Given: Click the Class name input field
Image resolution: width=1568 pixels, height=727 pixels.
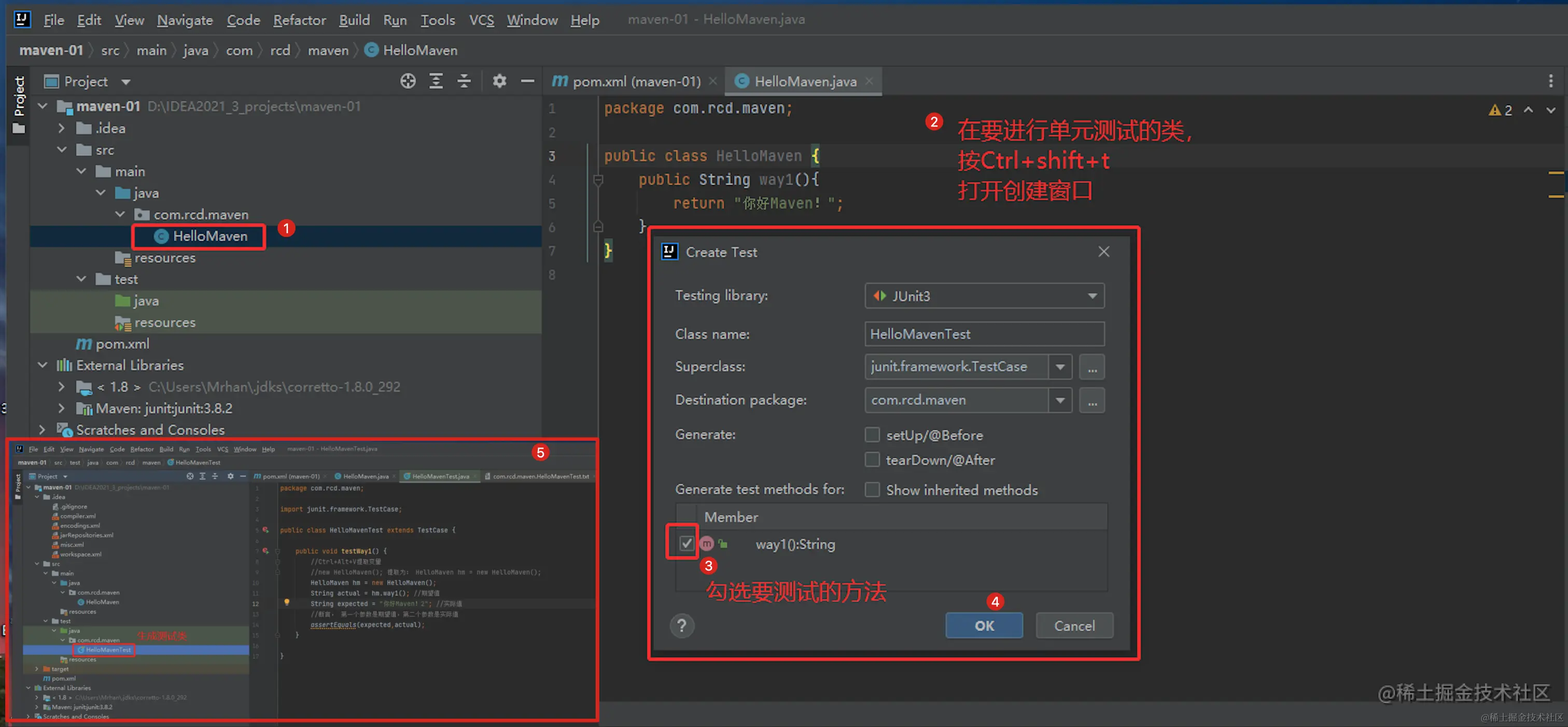Looking at the screenshot, I should click(984, 334).
